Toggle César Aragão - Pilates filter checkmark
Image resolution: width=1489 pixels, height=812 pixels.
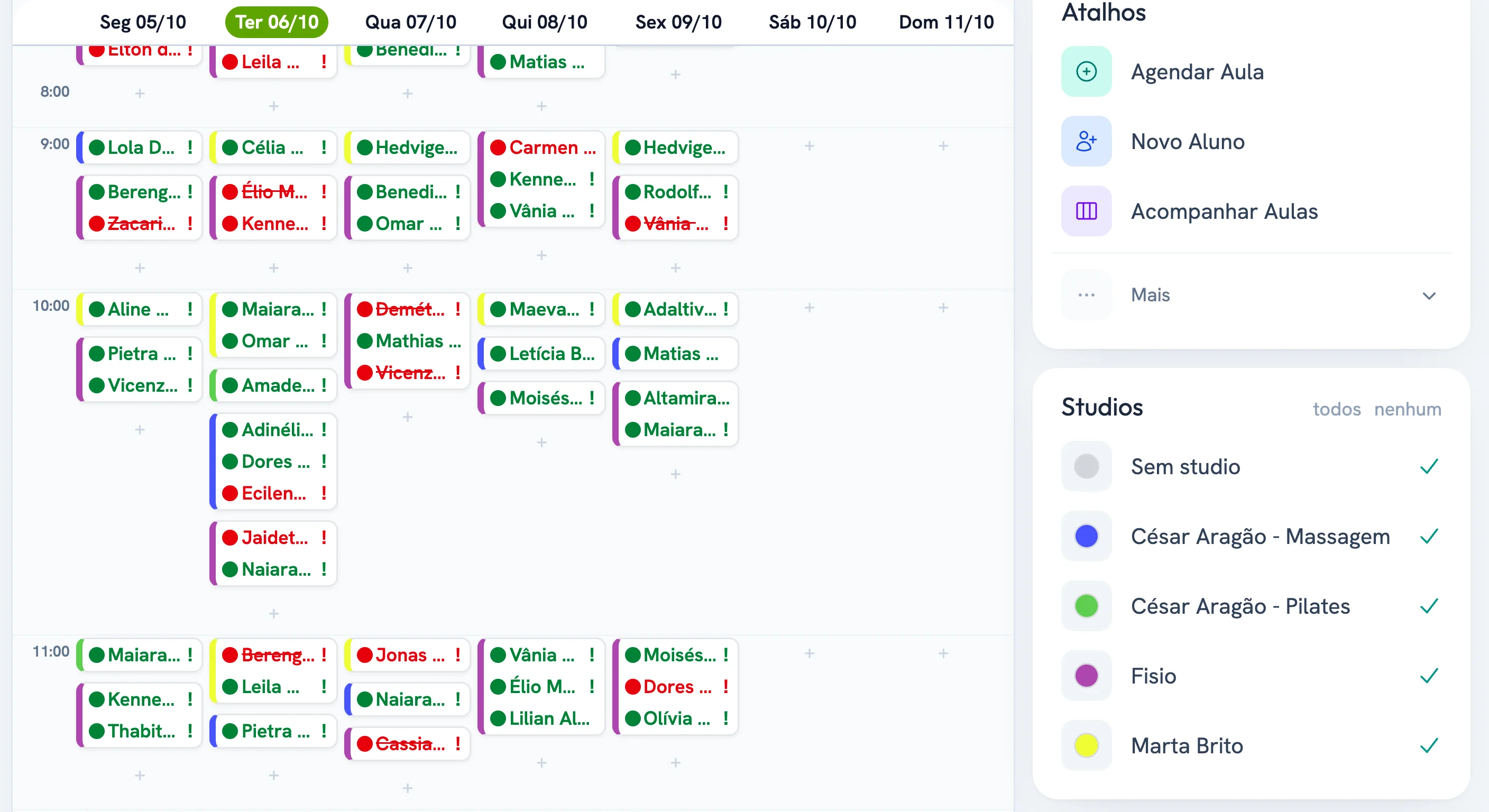coord(1429,606)
